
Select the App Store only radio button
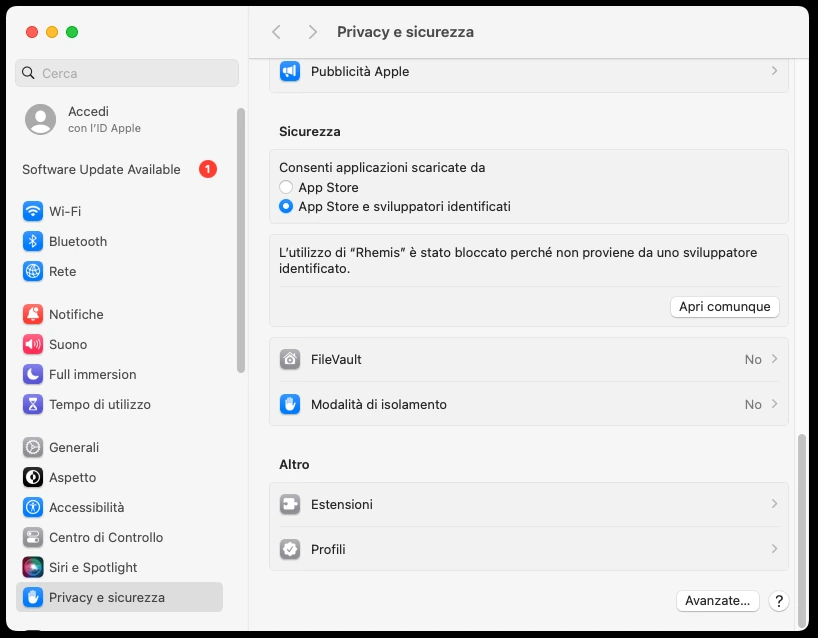click(286, 187)
